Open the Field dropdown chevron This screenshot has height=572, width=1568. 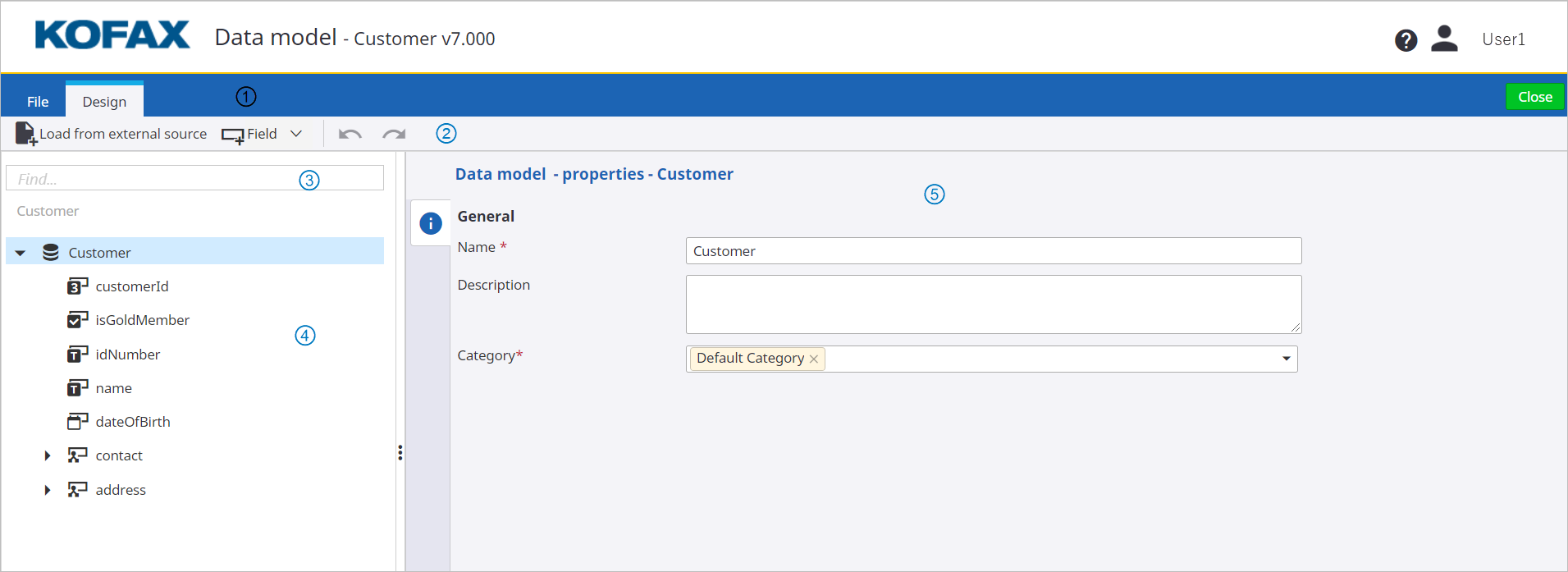pyautogui.click(x=296, y=134)
